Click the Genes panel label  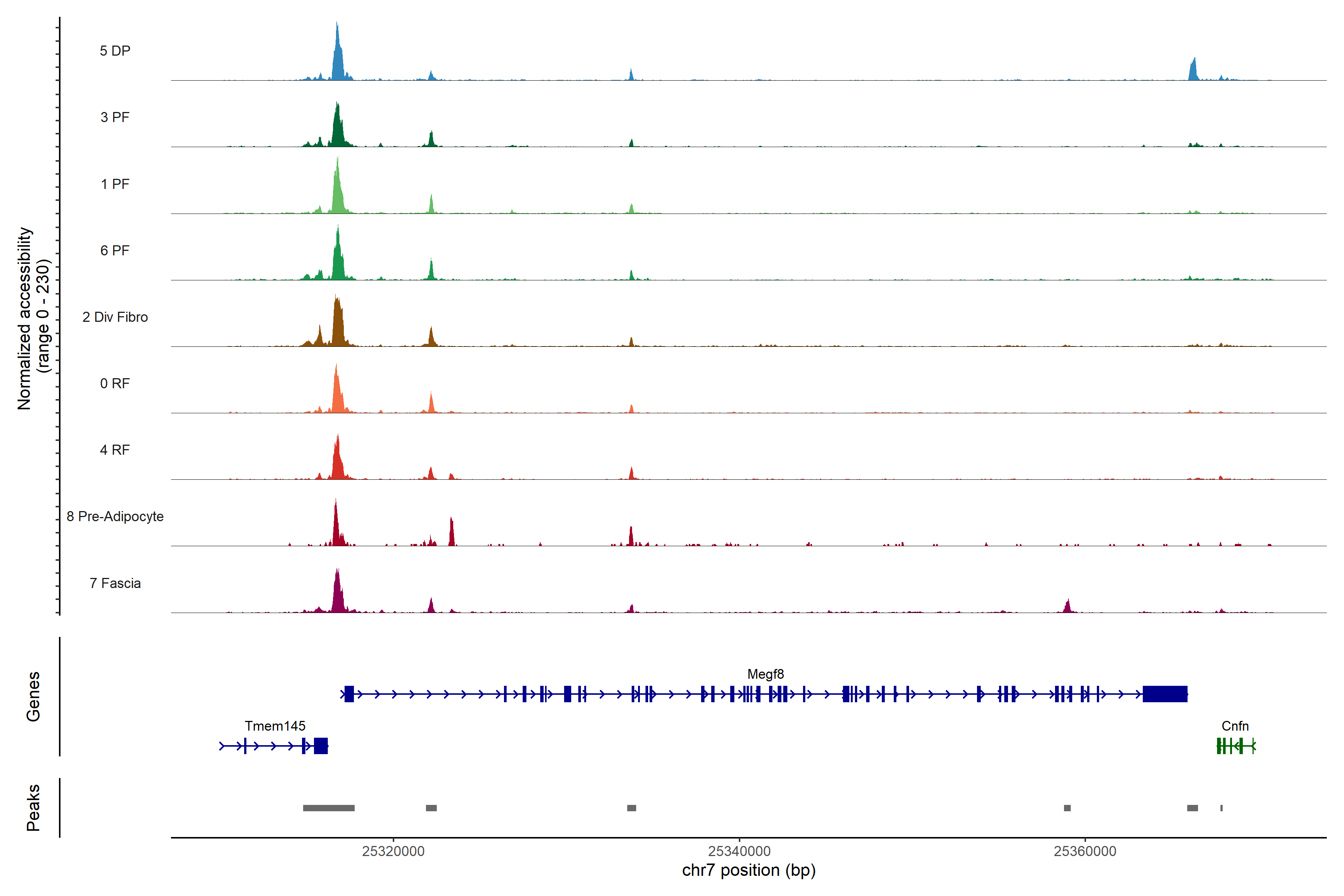point(33,697)
